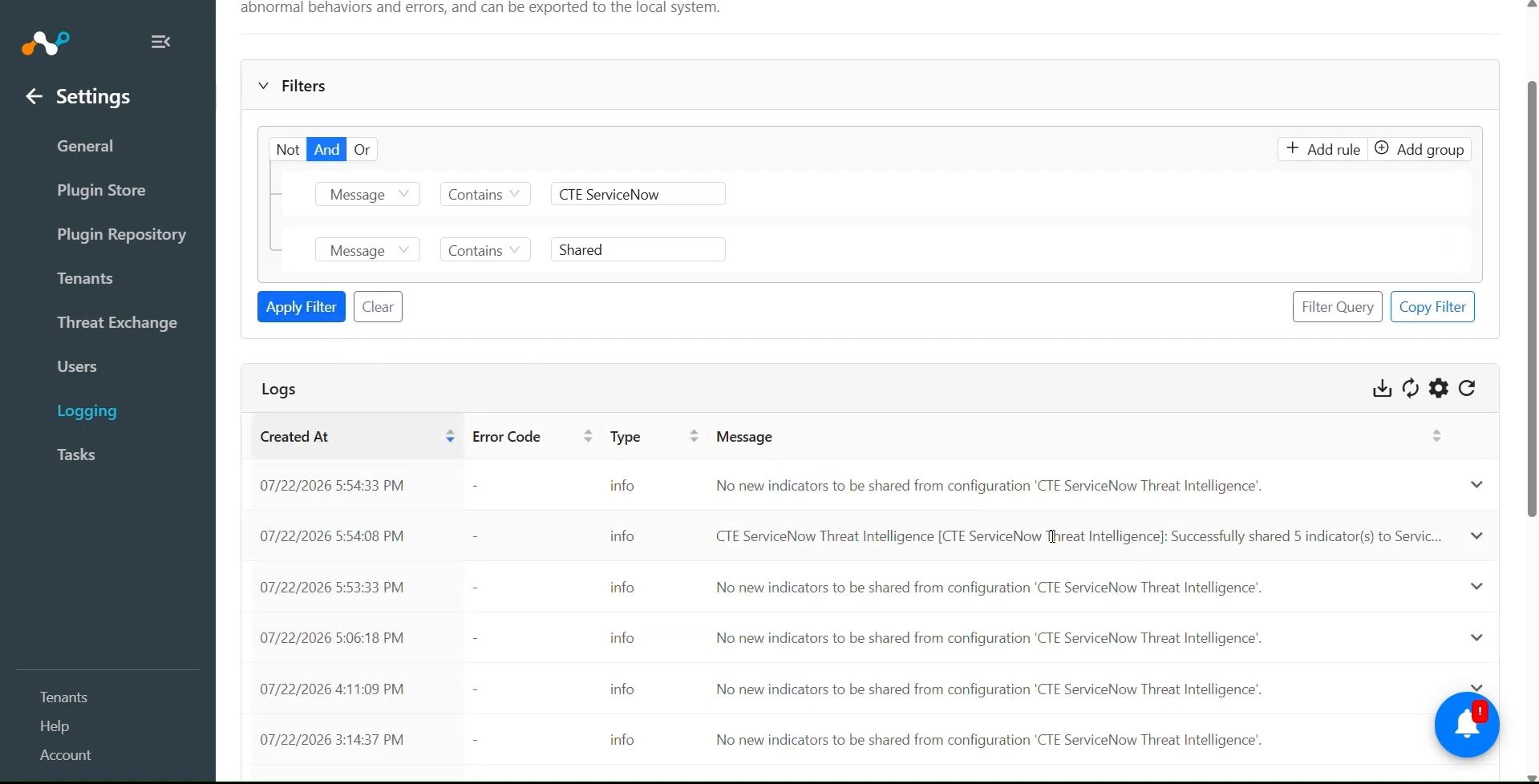Open Plugin Repository page
The image size is (1539, 784).
pyautogui.click(x=122, y=235)
